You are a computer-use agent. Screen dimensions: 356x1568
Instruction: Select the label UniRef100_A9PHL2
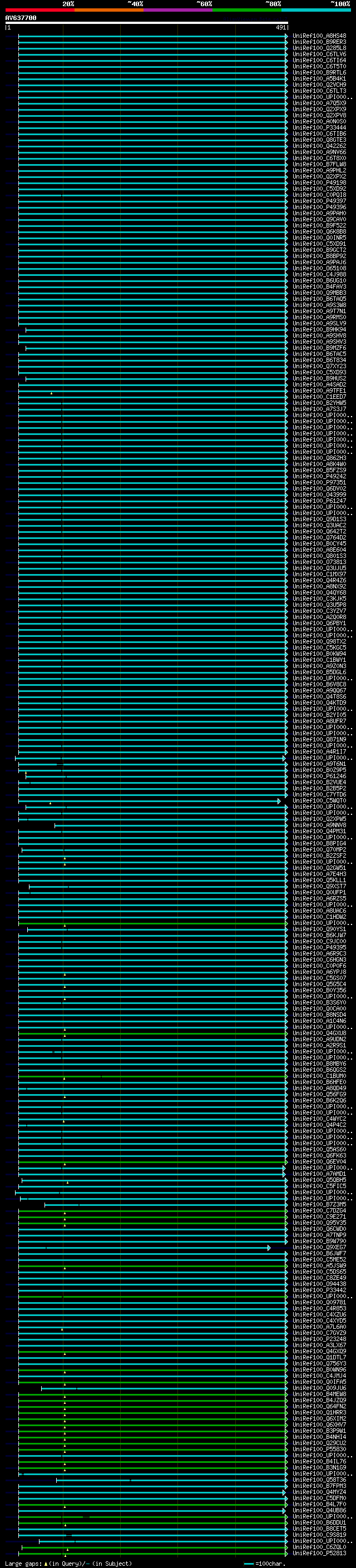[319, 170]
